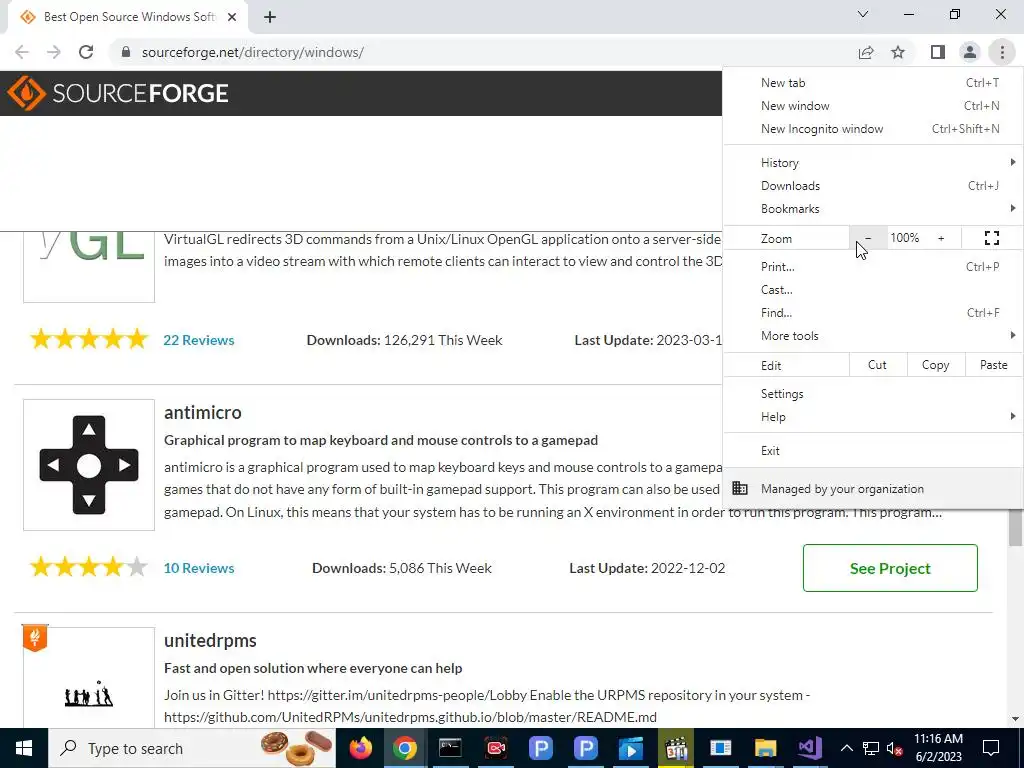1024x768 pixels.
Task: Click the antimicro four-star rating
Action: click(89, 567)
